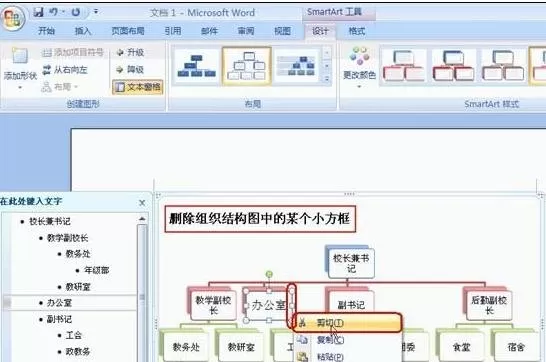Select 教研室 bullet in the text pane
The image size is (546, 362).
pyautogui.click(x=78, y=287)
